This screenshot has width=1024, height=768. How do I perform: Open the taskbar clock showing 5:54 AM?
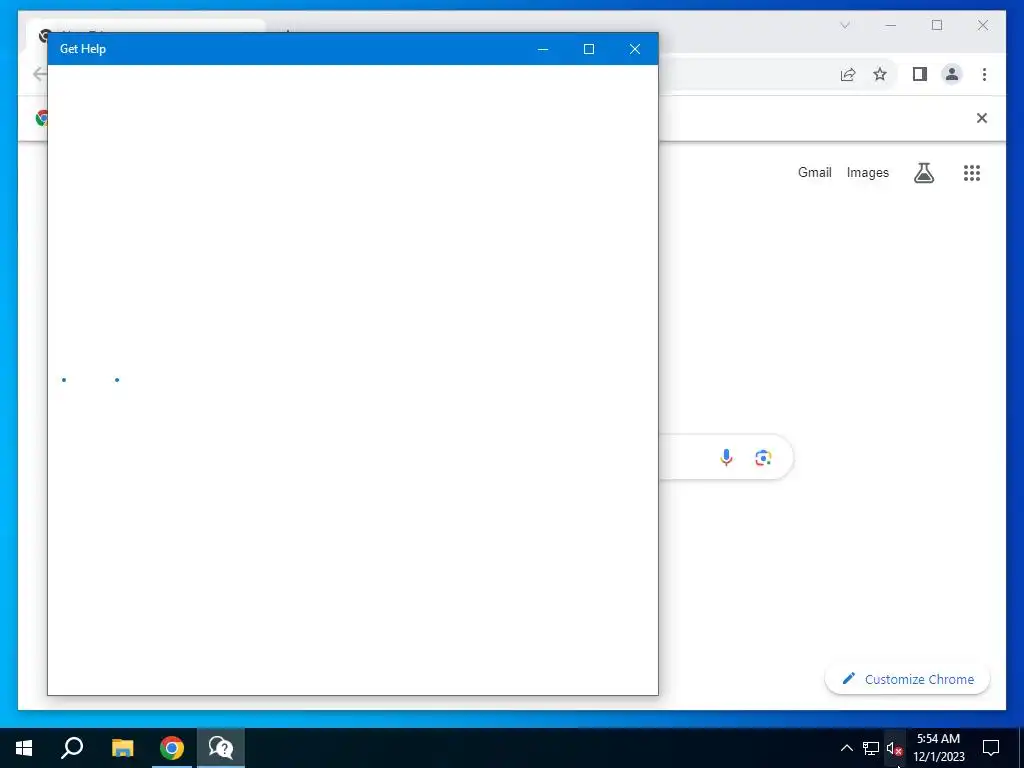(x=938, y=748)
